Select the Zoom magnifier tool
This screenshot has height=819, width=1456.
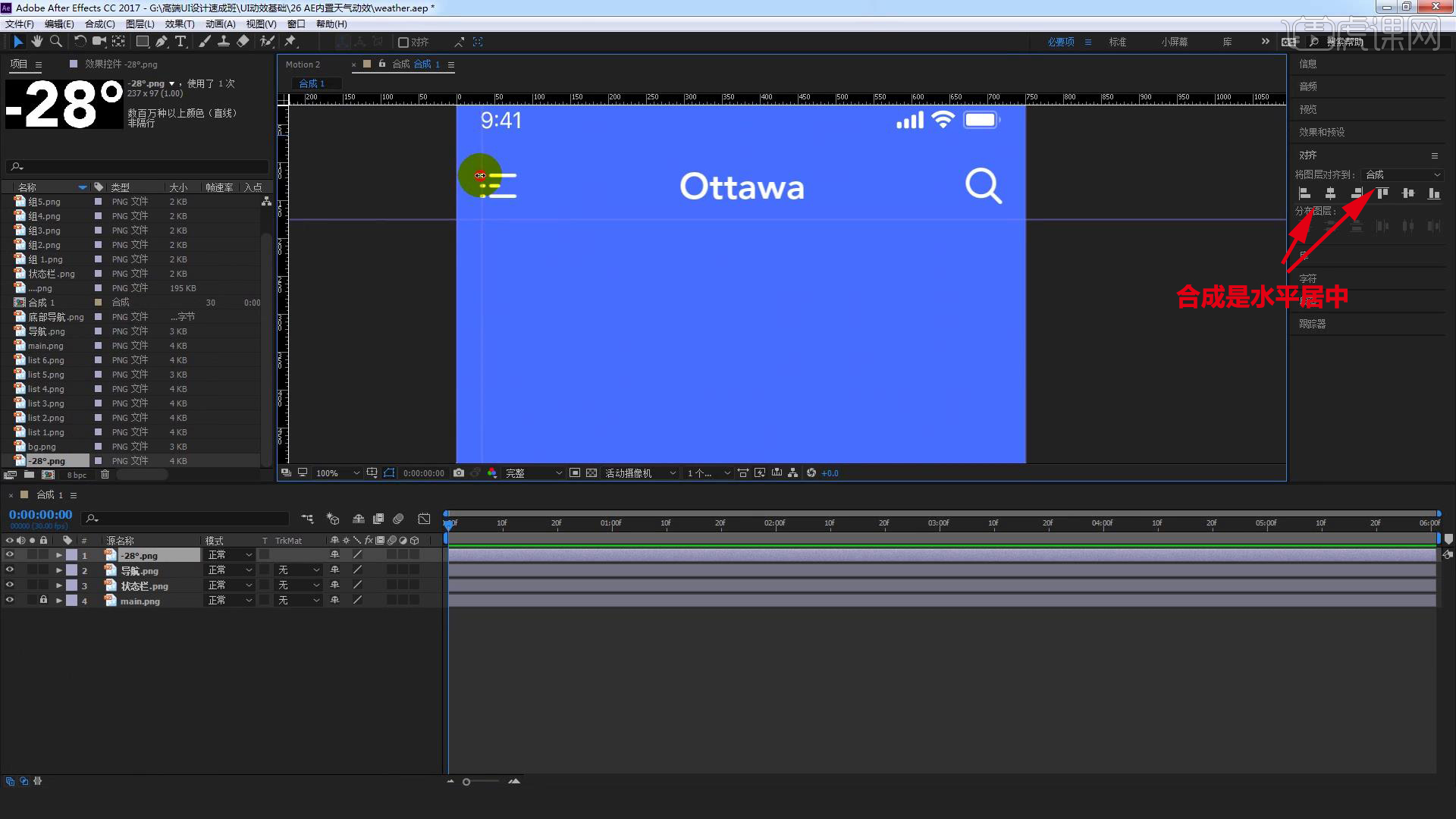point(55,42)
